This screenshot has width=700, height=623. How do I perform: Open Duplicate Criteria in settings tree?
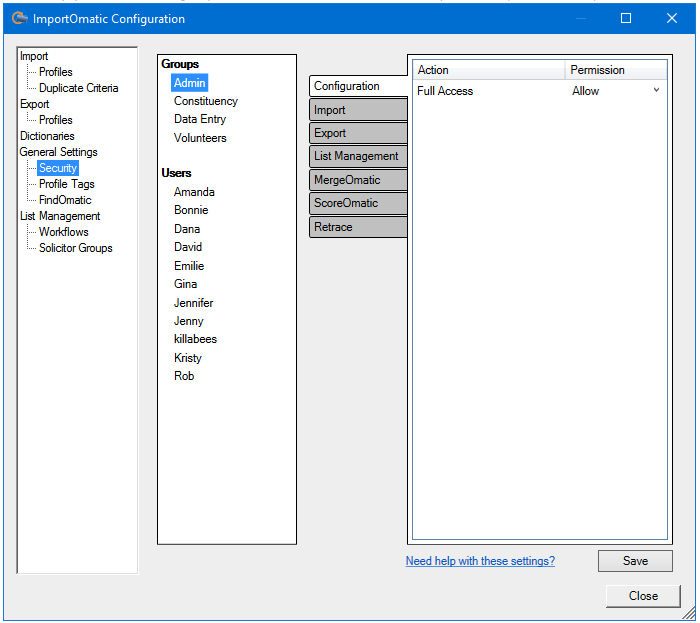[x=79, y=88]
